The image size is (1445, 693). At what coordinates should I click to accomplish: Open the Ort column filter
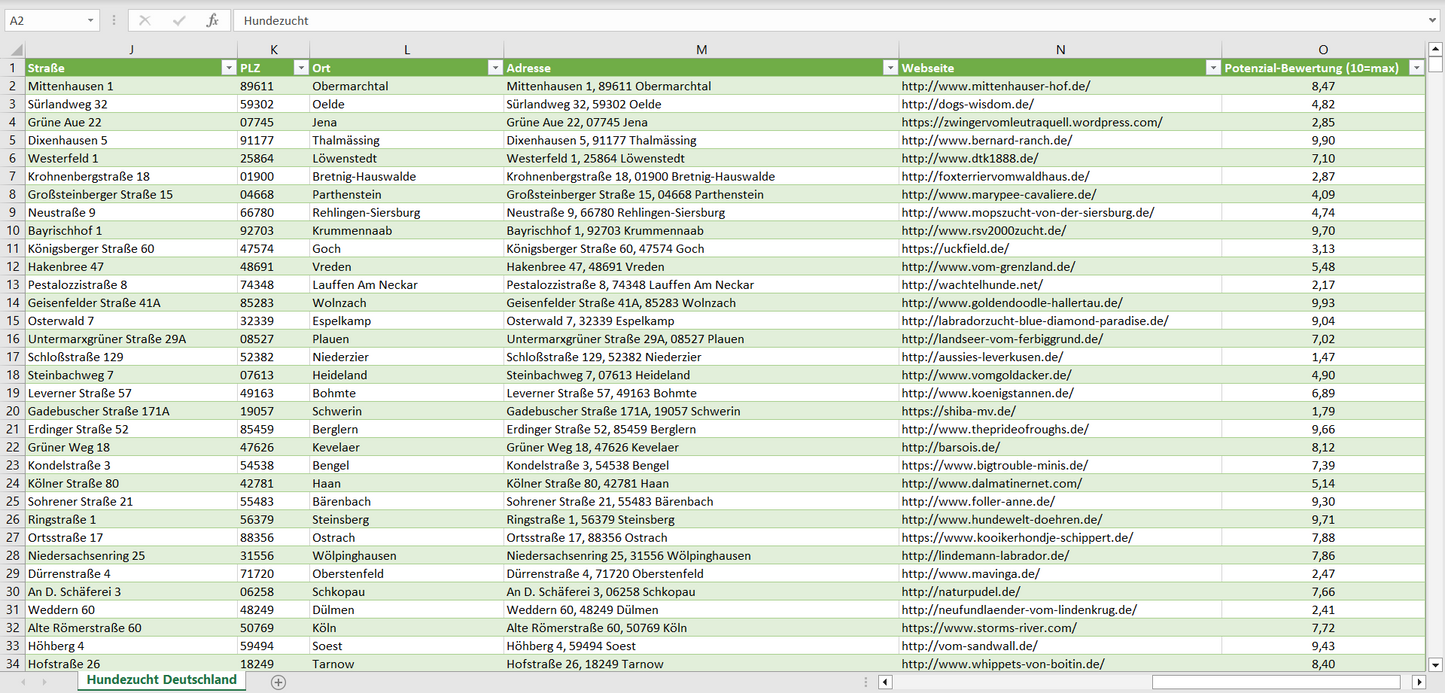(x=495, y=67)
